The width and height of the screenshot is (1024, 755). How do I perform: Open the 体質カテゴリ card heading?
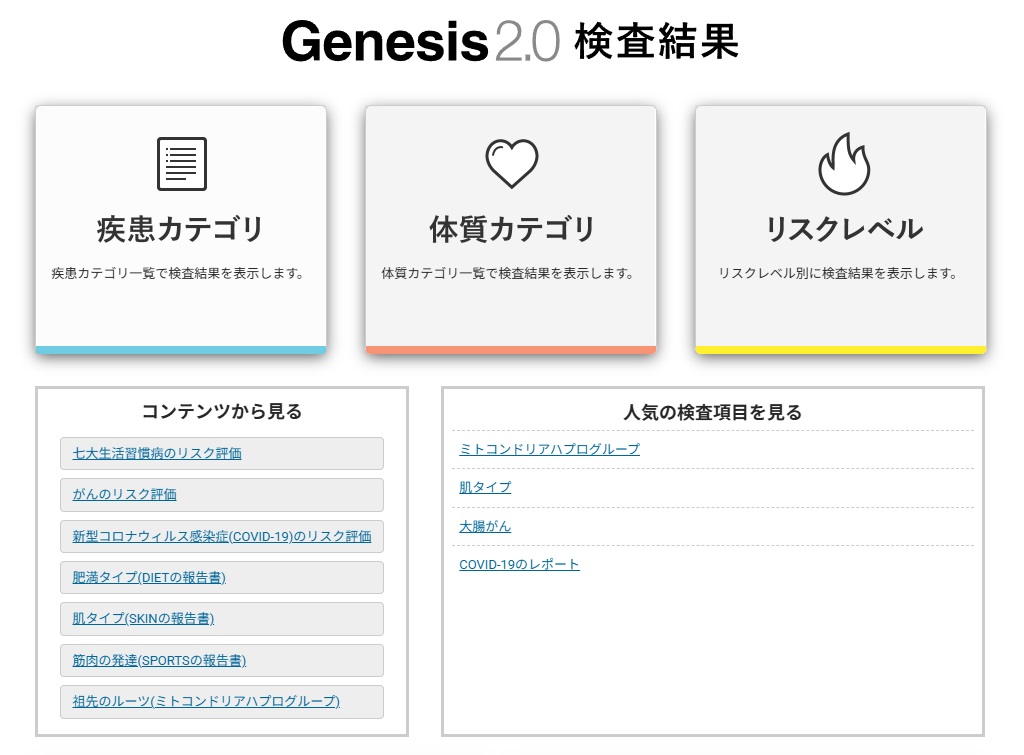tap(511, 229)
